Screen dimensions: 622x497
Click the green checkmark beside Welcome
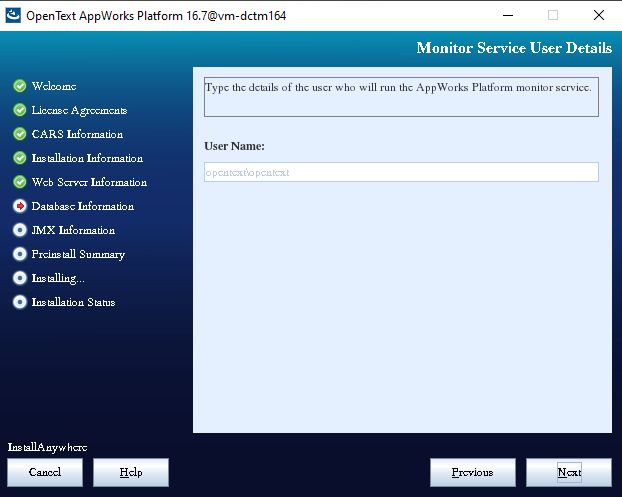click(x=19, y=86)
